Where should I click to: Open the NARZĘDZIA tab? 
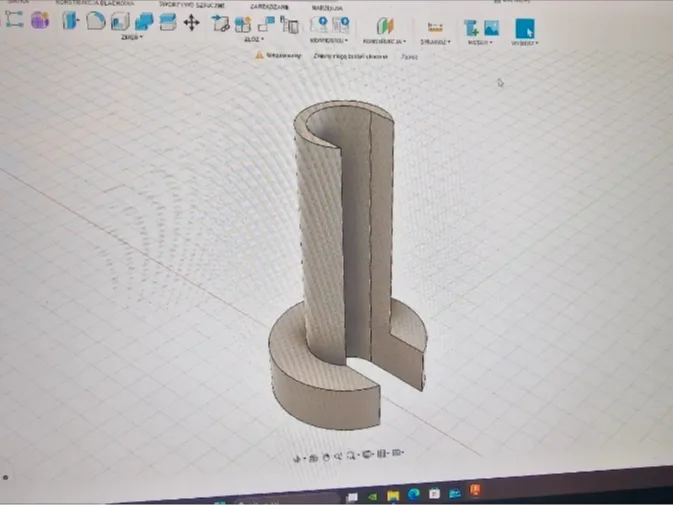coord(327,8)
